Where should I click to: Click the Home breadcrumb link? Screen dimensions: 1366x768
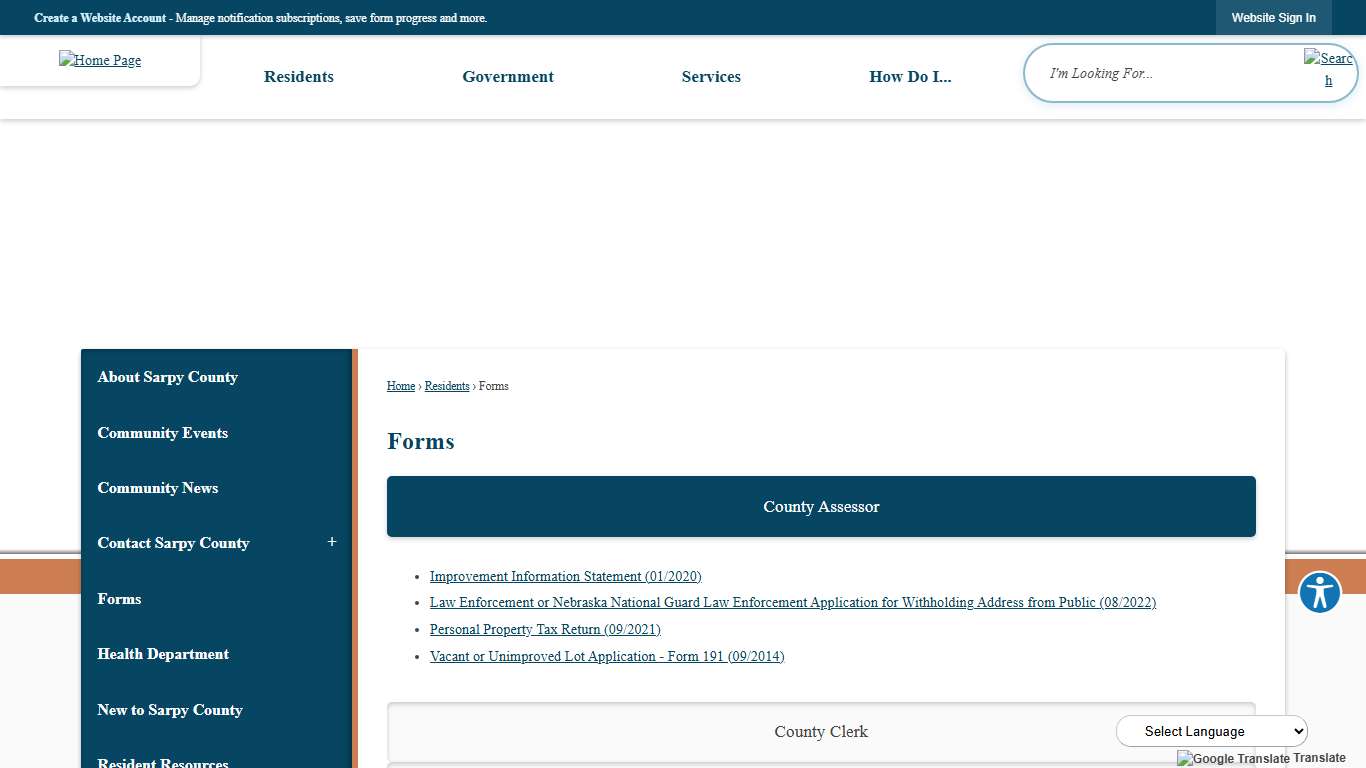pos(400,386)
